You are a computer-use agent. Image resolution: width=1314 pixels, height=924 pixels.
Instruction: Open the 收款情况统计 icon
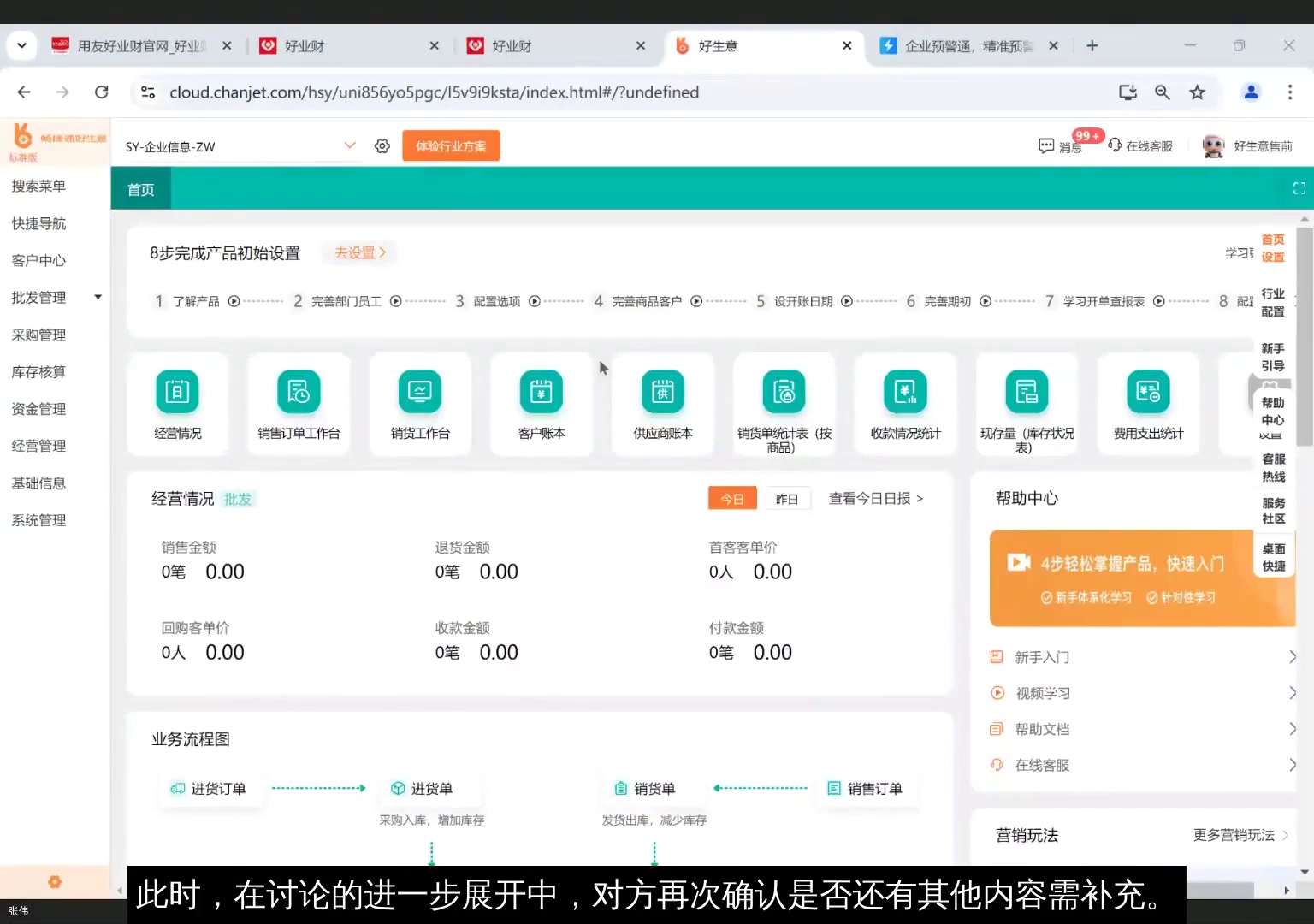coord(904,402)
